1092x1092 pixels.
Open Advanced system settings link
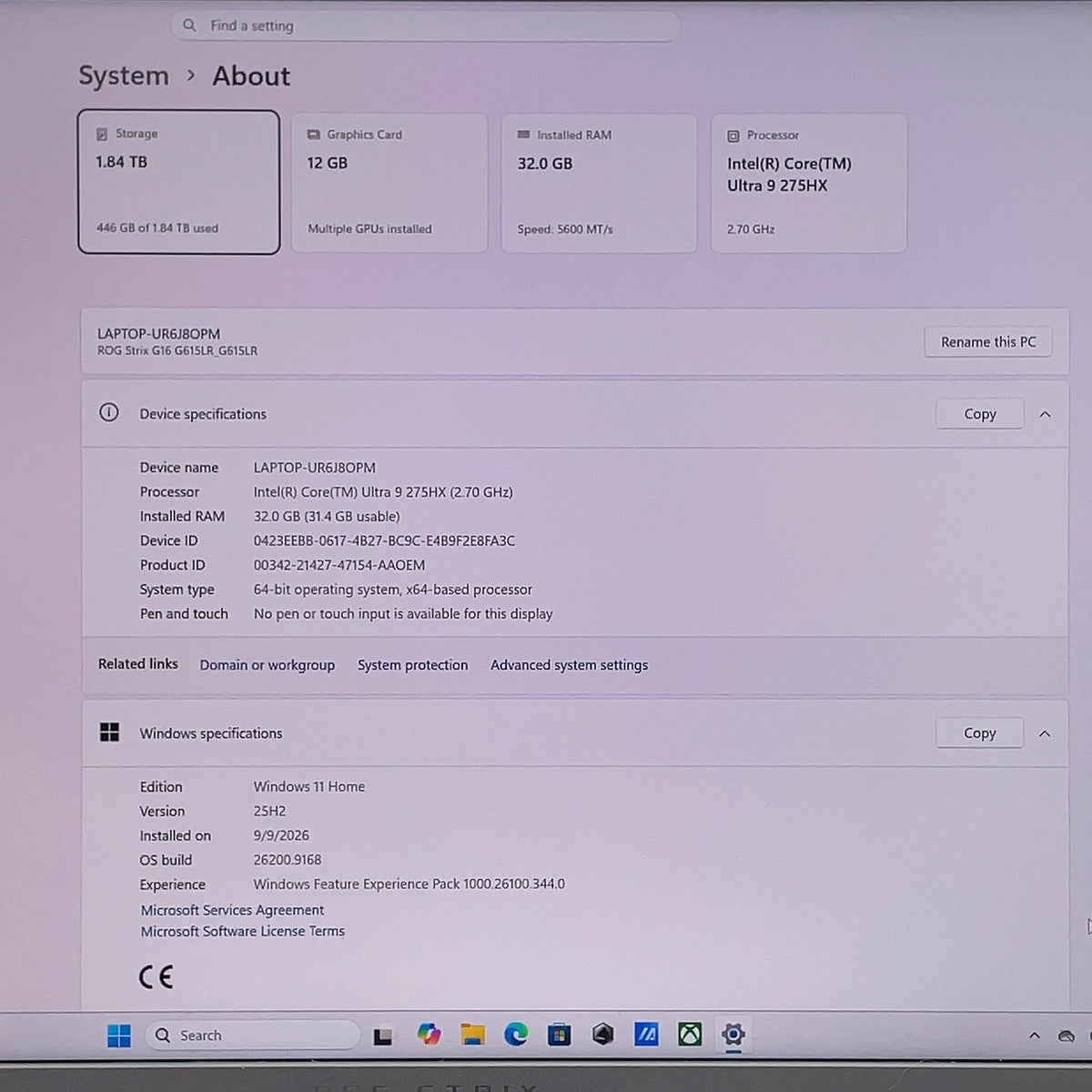570,665
